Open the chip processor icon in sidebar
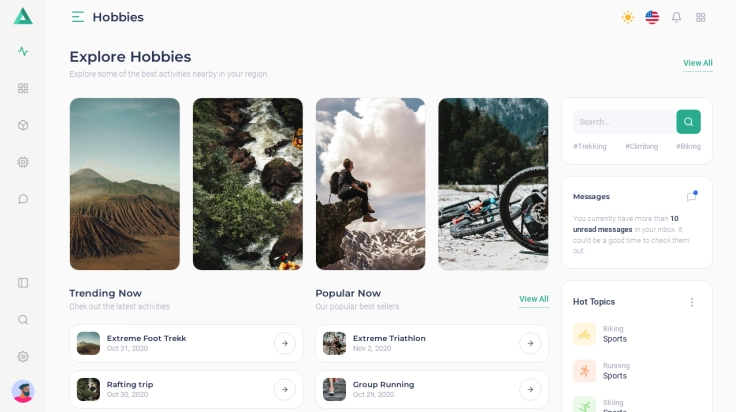 23,162
